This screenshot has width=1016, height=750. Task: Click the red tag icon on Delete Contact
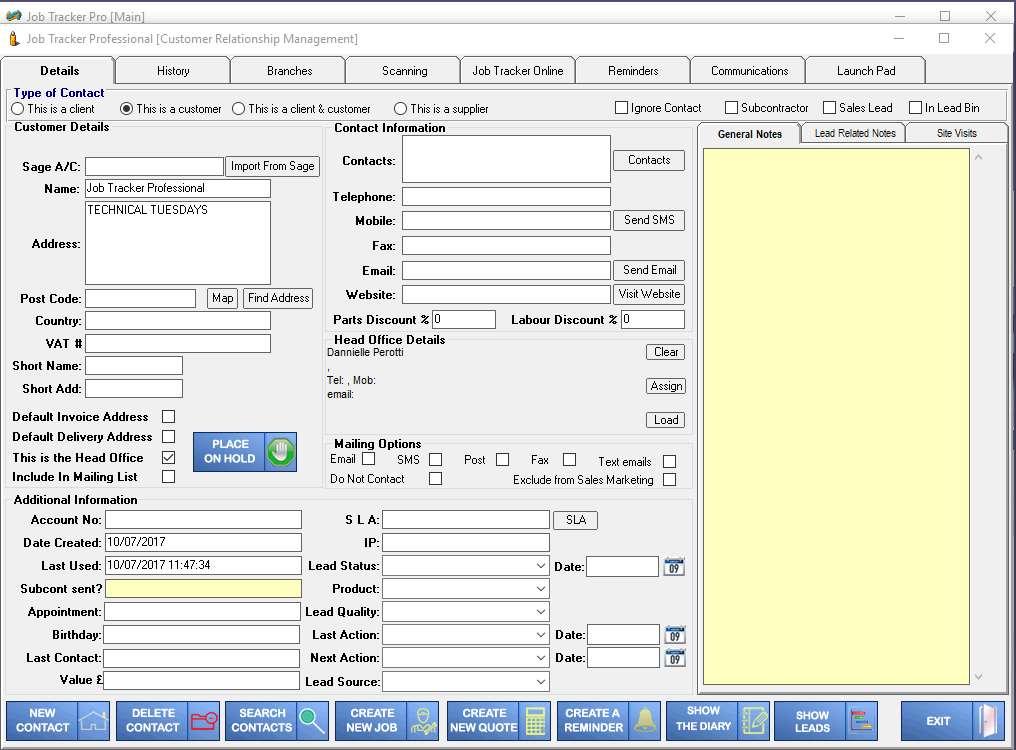click(203, 720)
